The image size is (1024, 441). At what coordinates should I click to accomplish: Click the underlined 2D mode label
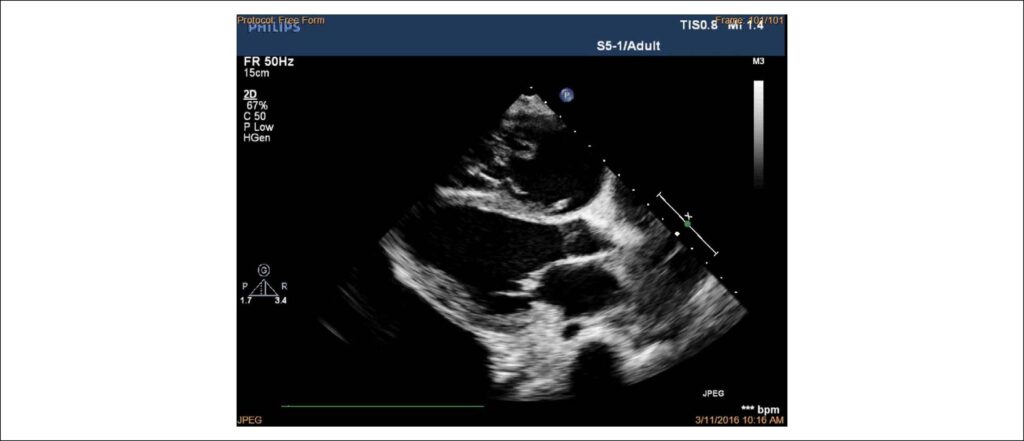tap(249, 94)
